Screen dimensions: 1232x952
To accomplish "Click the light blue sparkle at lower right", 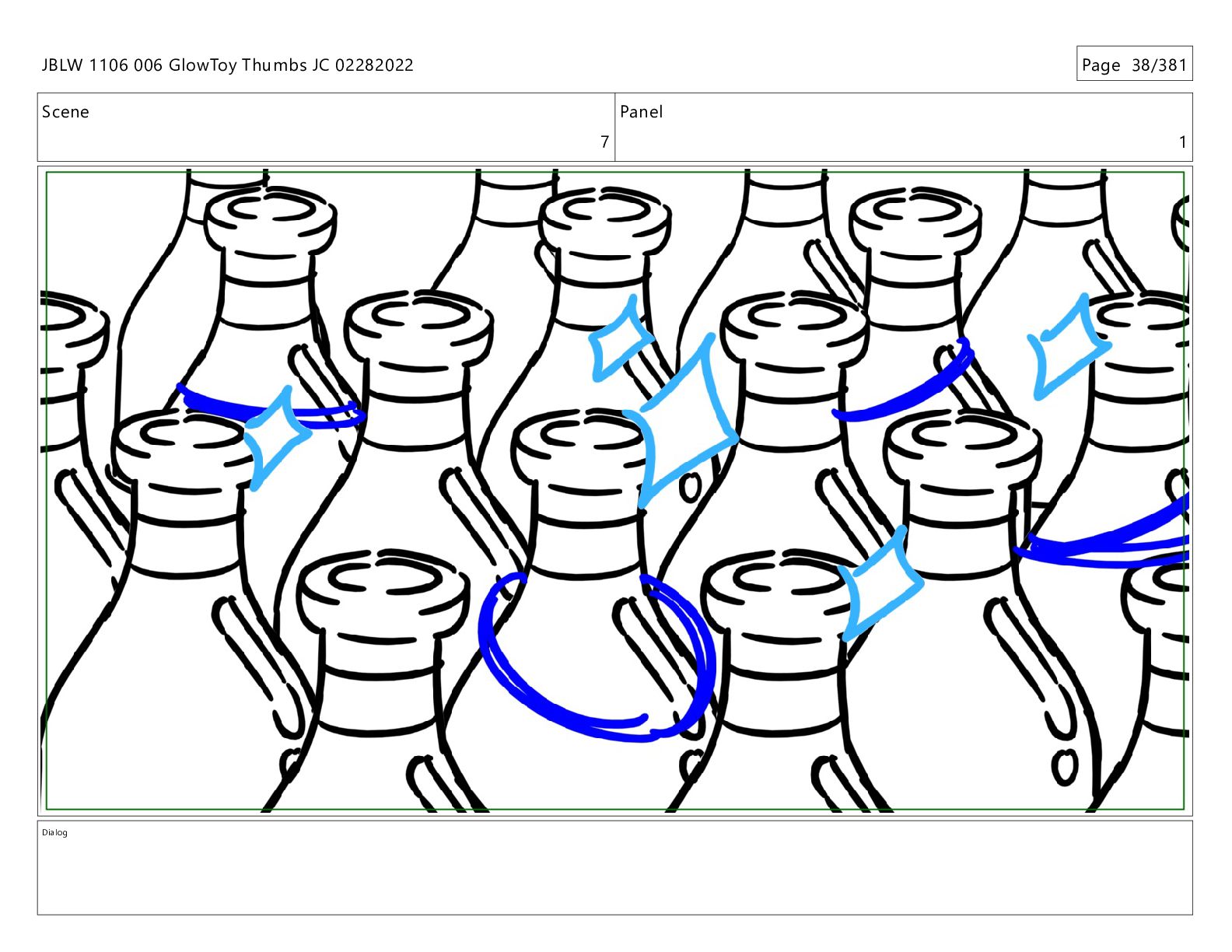I will click(x=881, y=582).
